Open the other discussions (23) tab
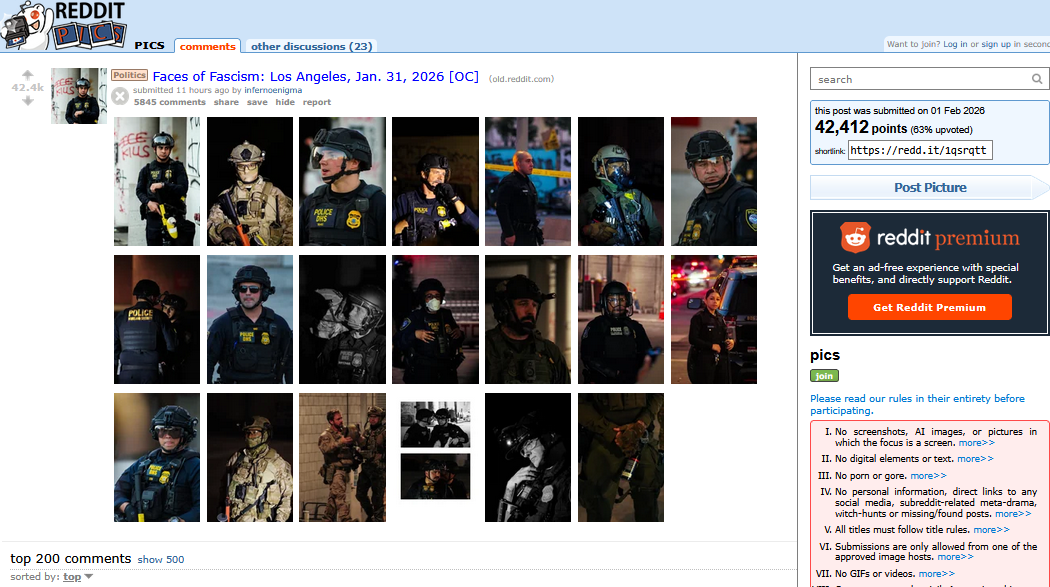The width and height of the screenshot is (1050, 587). tap(311, 46)
